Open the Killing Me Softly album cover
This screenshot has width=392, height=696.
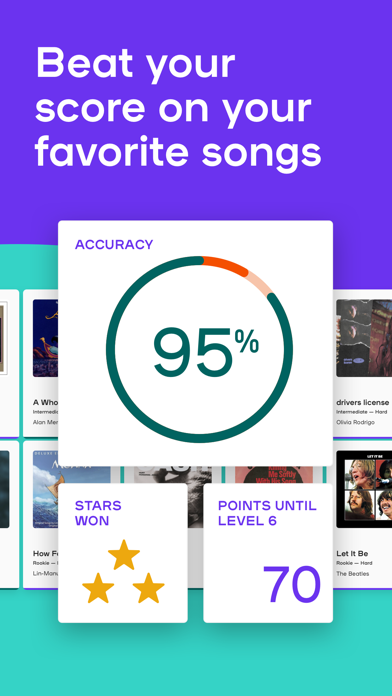(x=274, y=475)
